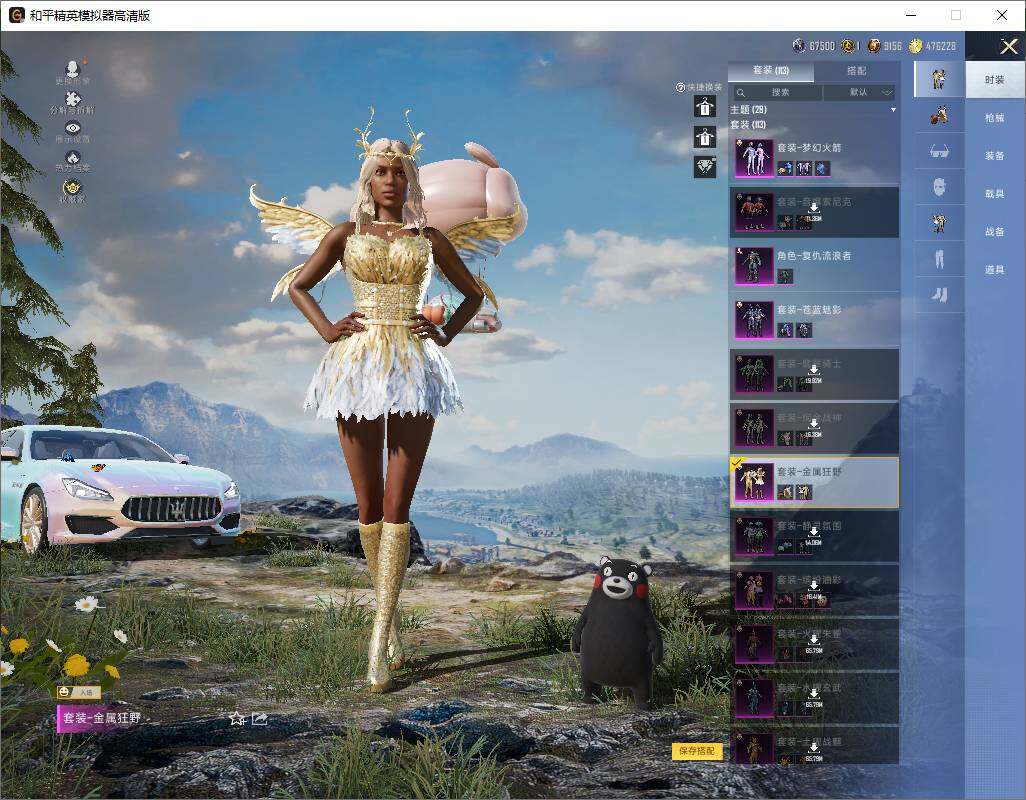Select the 套装-梦幻火箭 outfit row
The image size is (1026, 800).
coord(814,158)
